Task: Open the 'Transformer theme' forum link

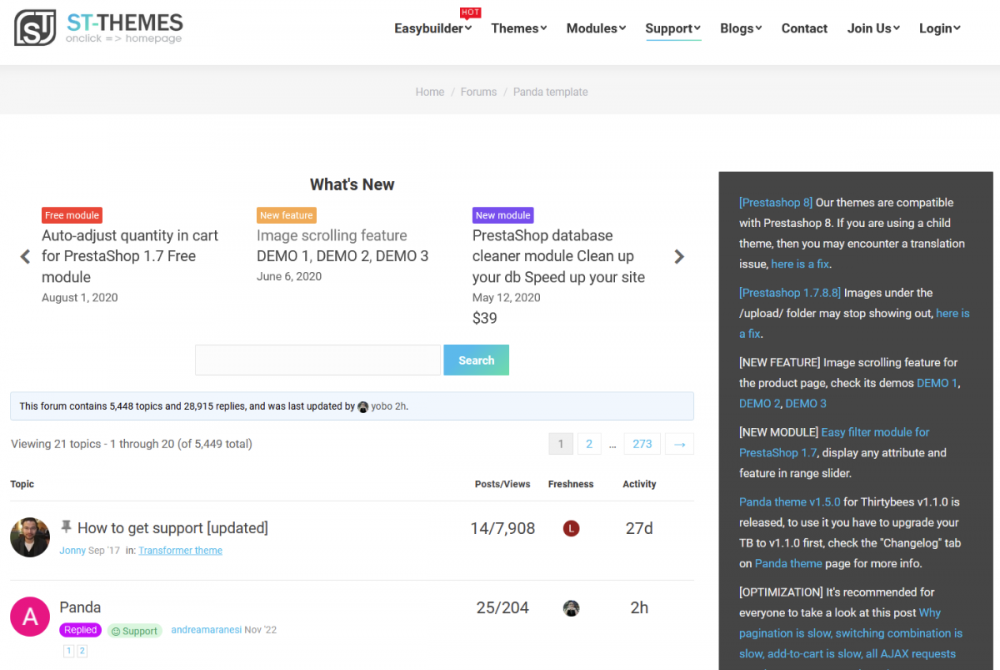Action: (180, 551)
